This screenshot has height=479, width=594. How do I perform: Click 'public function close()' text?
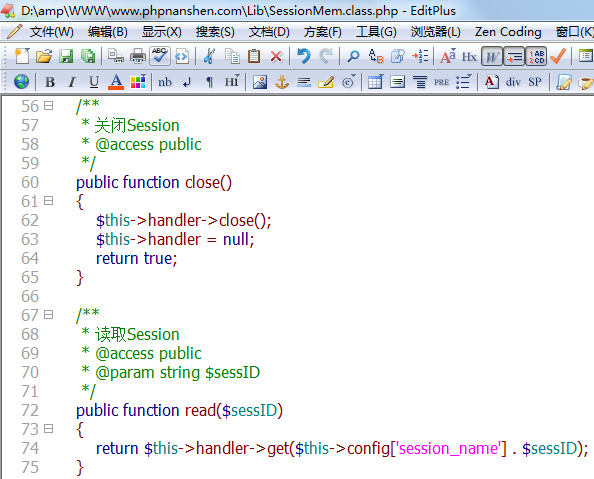pyautogui.click(x=154, y=183)
